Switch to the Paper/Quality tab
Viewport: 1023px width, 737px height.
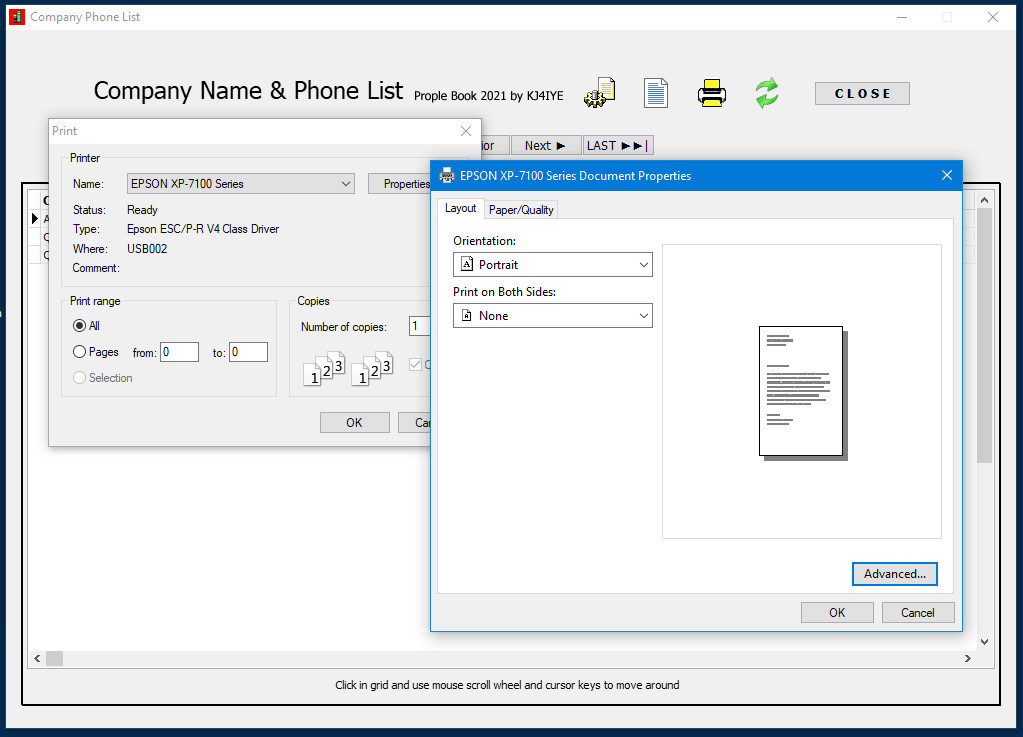(x=521, y=210)
